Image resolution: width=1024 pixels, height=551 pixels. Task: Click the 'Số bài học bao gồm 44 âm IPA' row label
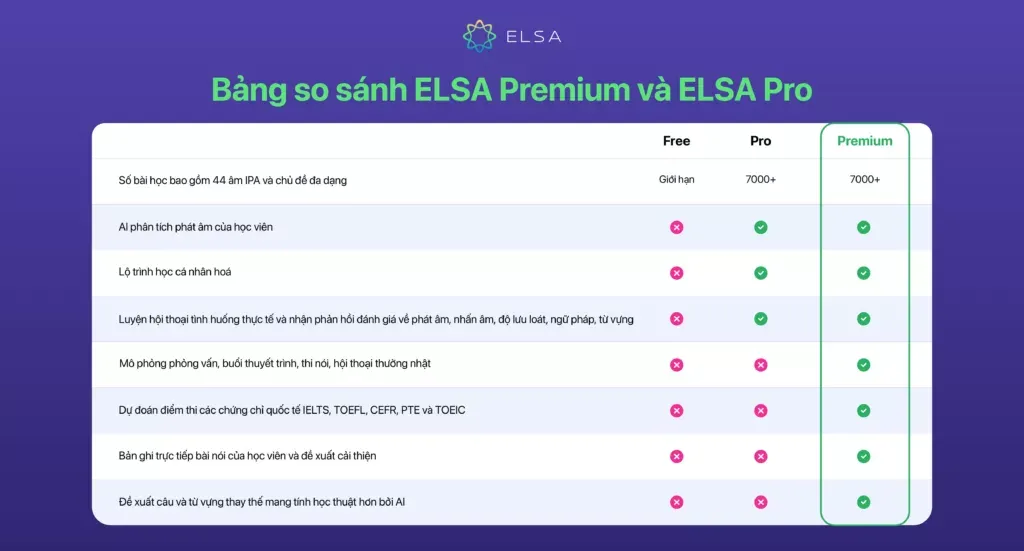pos(232,180)
